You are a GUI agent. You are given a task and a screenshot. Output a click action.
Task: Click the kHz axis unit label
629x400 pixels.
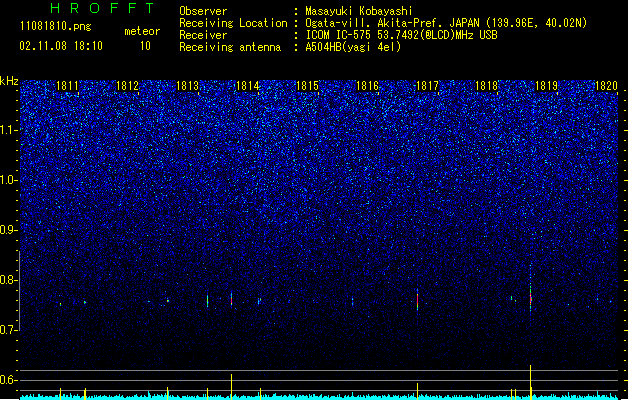click(9, 81)
